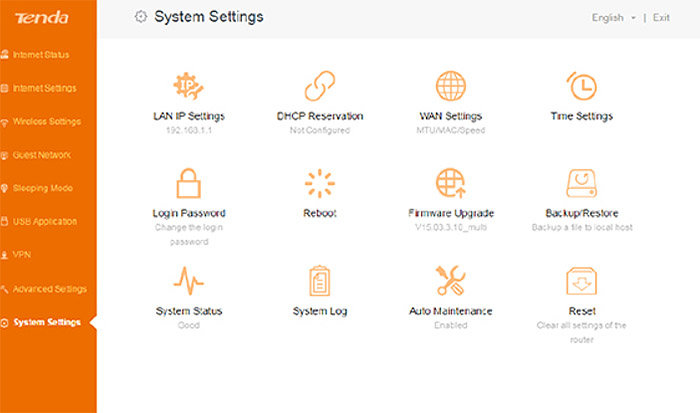Click the Tenda logo
Image resolution: width=700 pixels, height=413 pixels.
coord(42,18)
